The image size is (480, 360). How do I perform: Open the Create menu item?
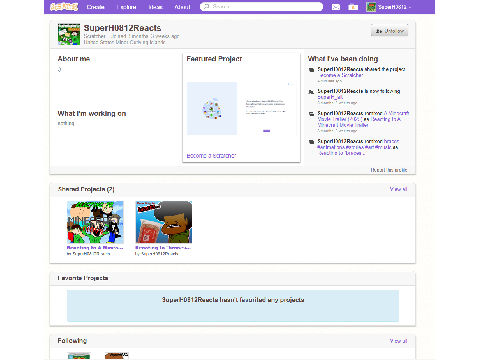coord(96,7)
